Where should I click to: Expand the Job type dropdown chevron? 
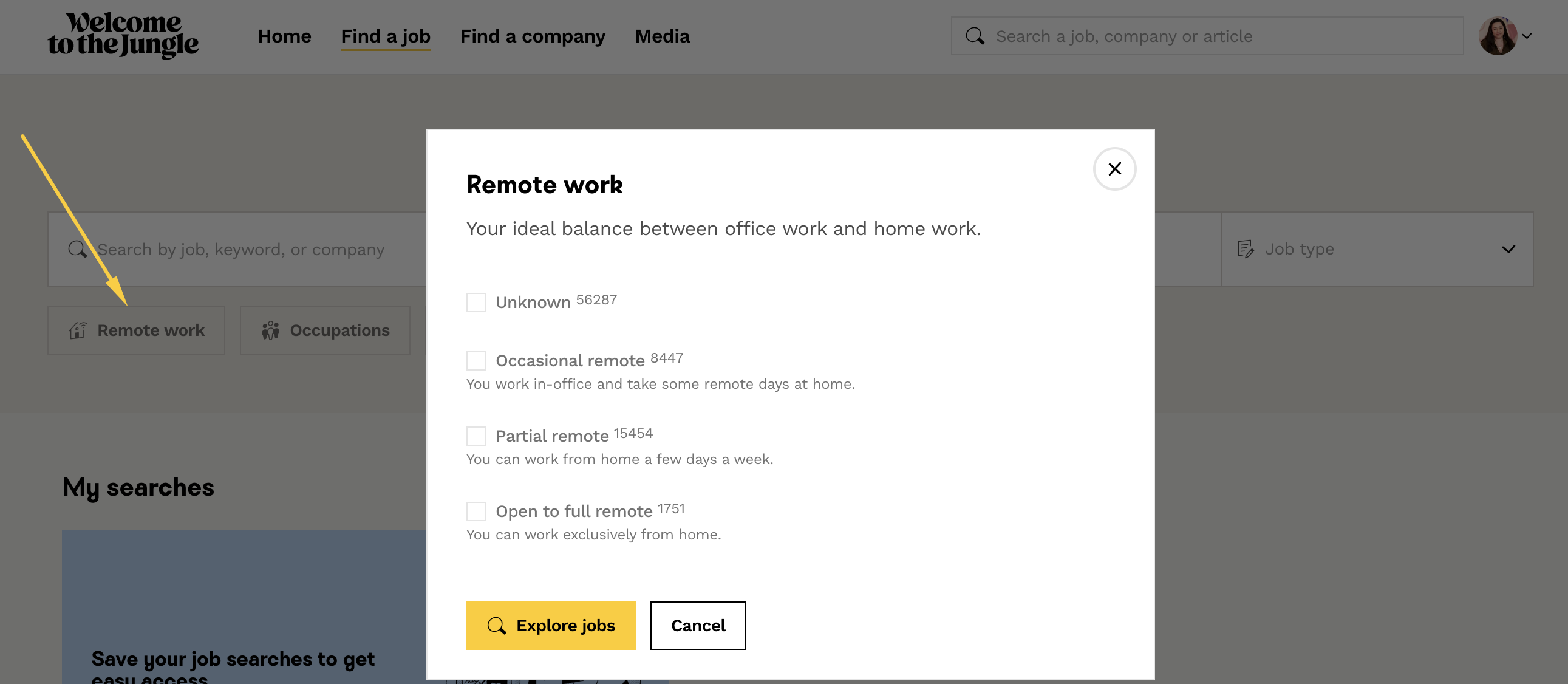pos(1508,249)
